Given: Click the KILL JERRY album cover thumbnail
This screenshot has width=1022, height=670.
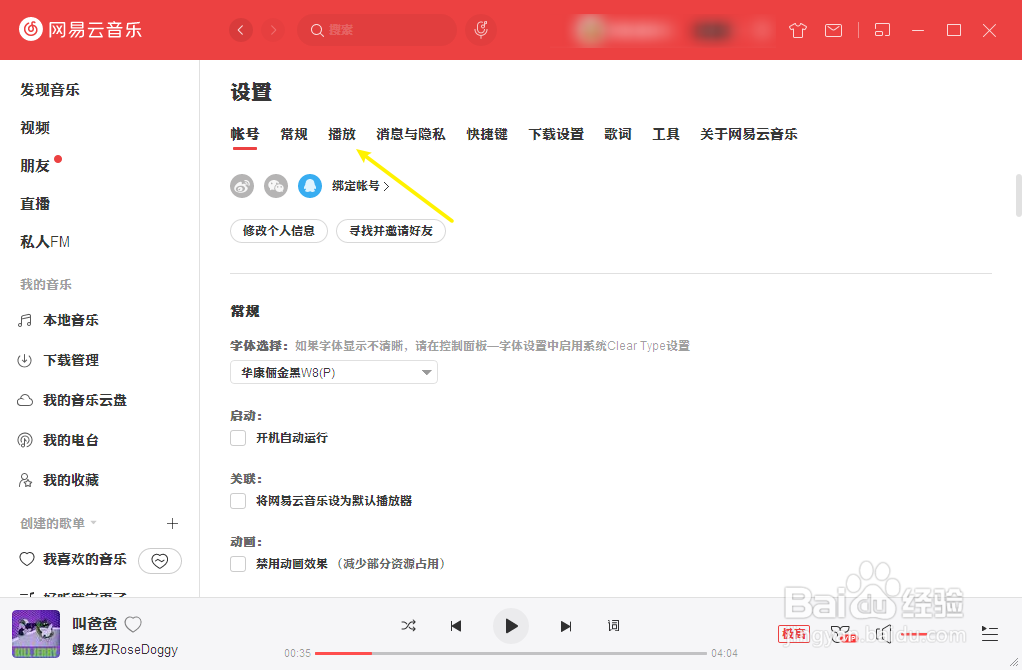Looking at the screenshot, I should pos(36,634).
